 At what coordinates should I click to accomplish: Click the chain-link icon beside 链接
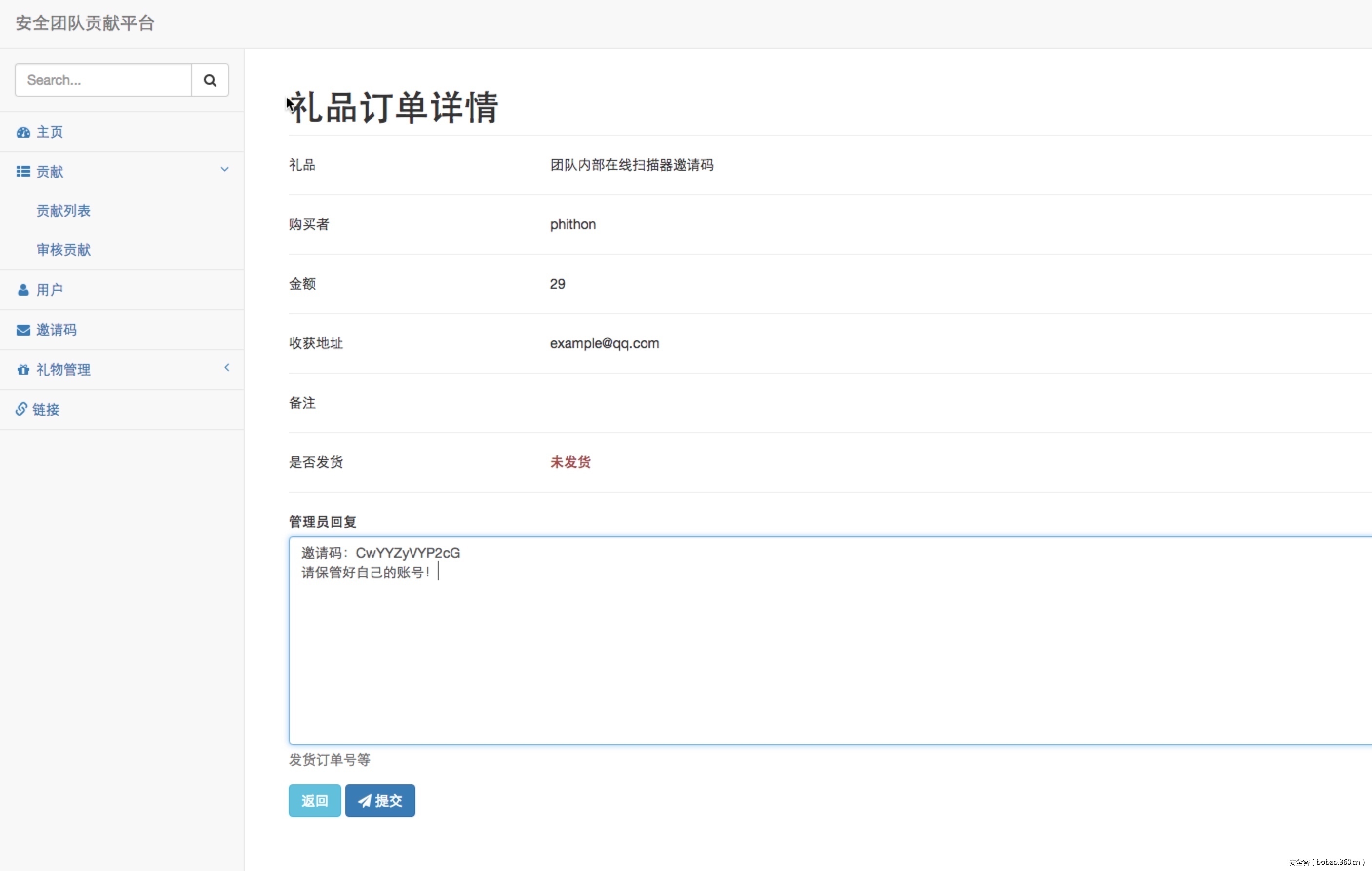pos(21,409)
